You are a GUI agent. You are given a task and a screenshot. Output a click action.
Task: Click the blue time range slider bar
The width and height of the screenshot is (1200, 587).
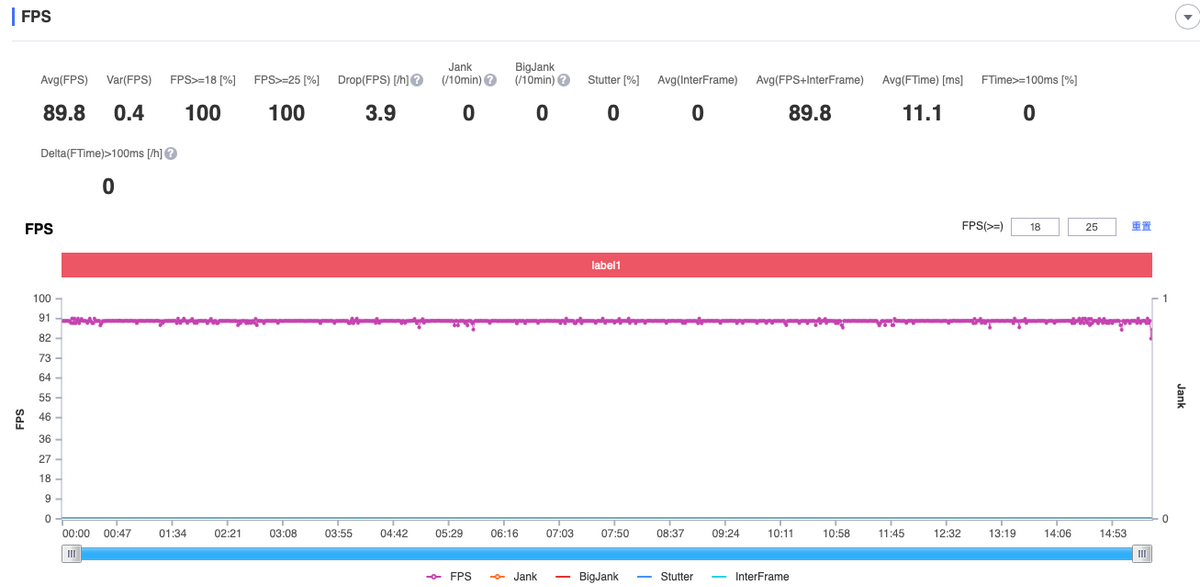(x=607, y=553)
